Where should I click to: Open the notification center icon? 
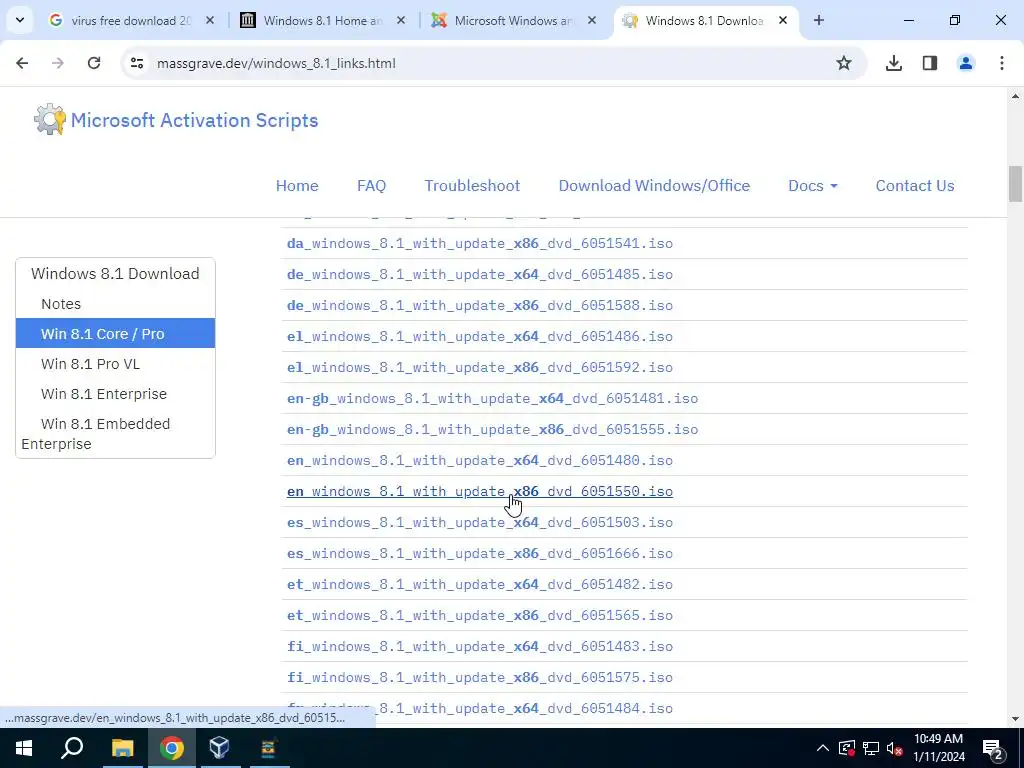pyautogui.click(x=993, y=748)
